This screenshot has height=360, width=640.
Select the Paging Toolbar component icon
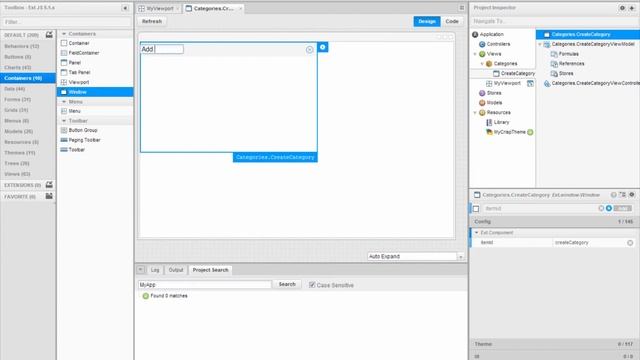(x=64, y=140)
